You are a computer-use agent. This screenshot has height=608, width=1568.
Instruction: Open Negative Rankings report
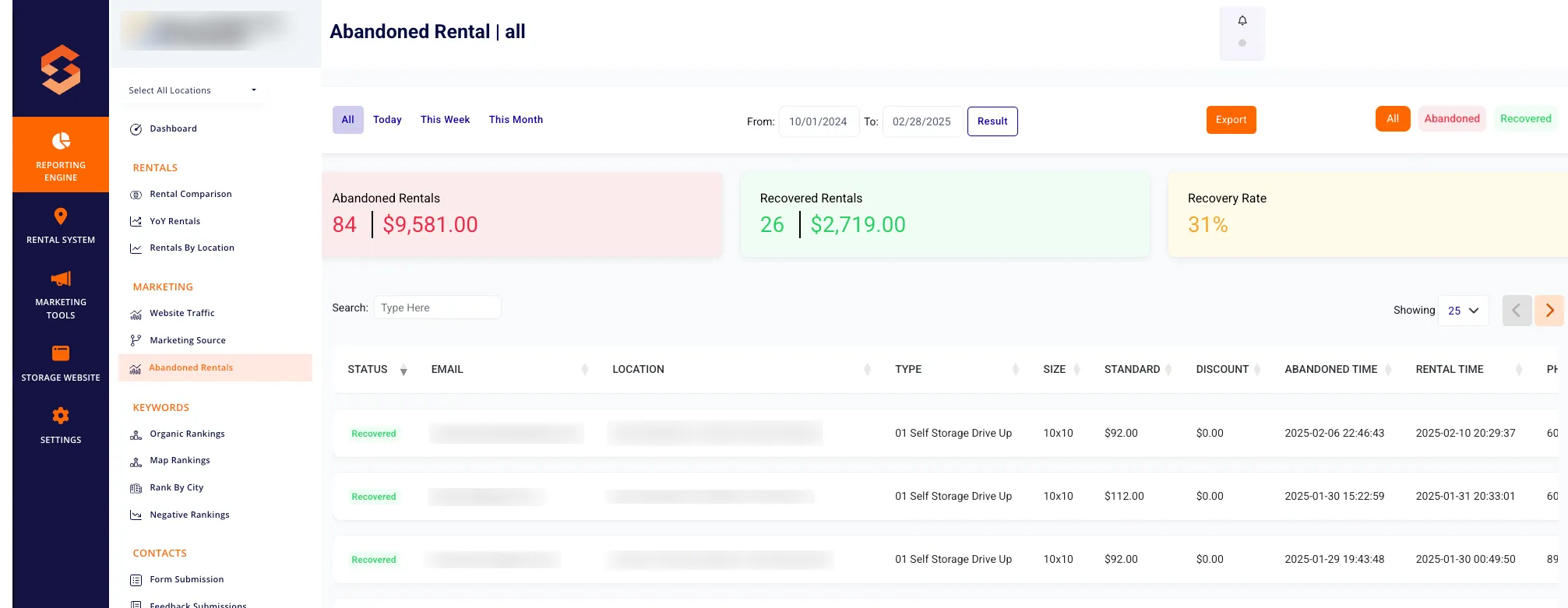click(x=189, y=515)
